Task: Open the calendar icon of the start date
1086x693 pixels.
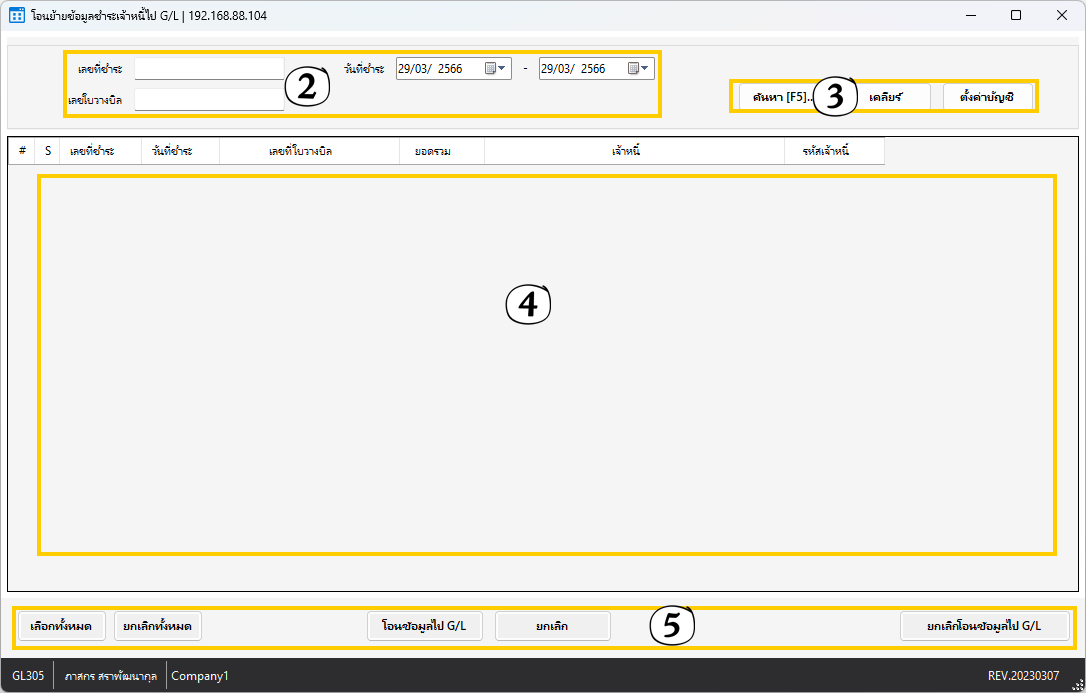Action: 491,69
